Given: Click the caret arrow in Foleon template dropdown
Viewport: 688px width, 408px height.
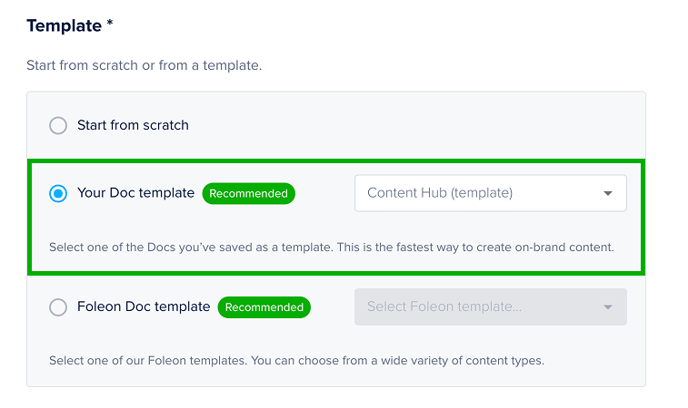Looking at the screenshot, I should click(x=607, y=307).
